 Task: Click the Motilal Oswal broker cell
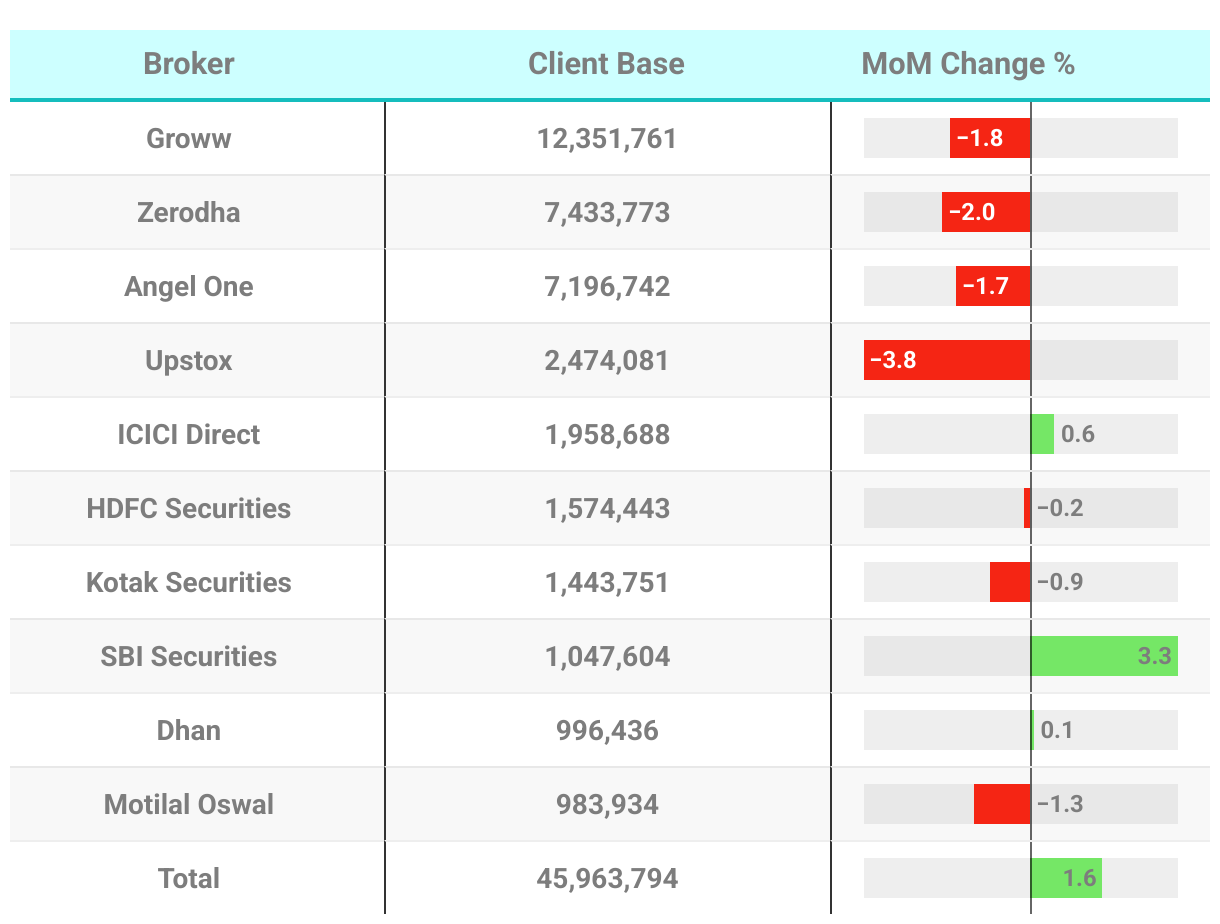point(189,804)
